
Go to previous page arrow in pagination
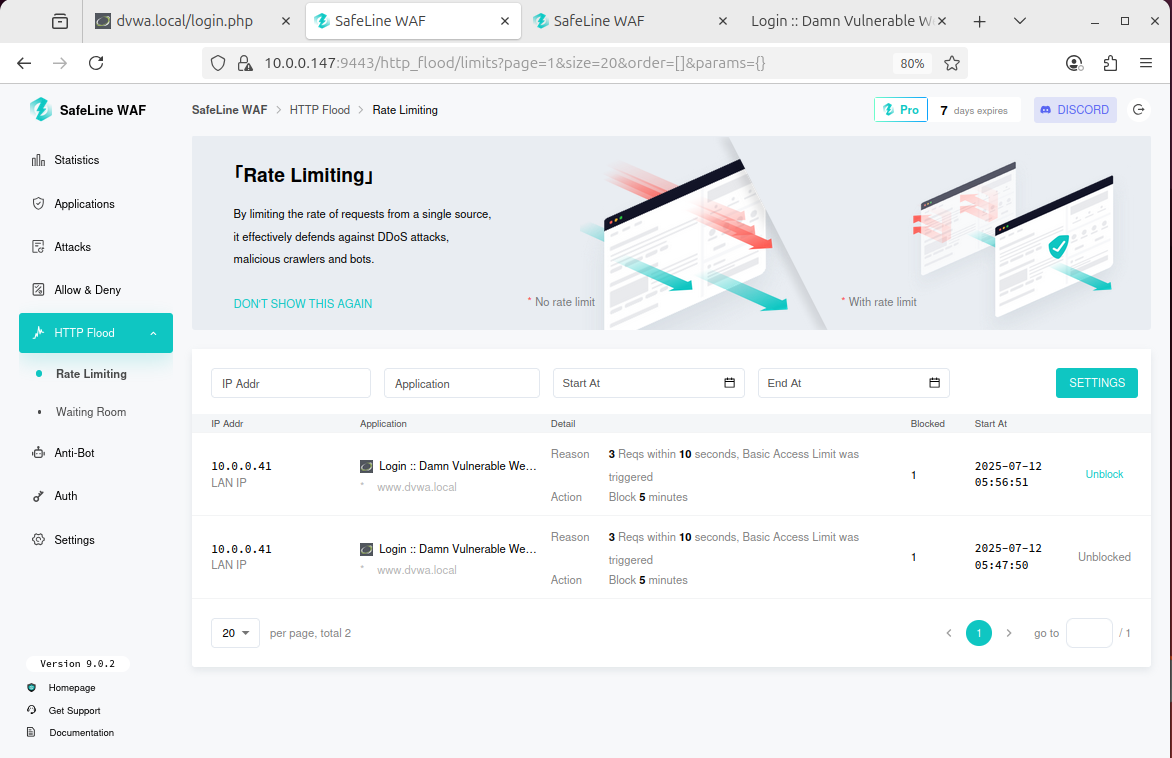(x=949, y=633)
